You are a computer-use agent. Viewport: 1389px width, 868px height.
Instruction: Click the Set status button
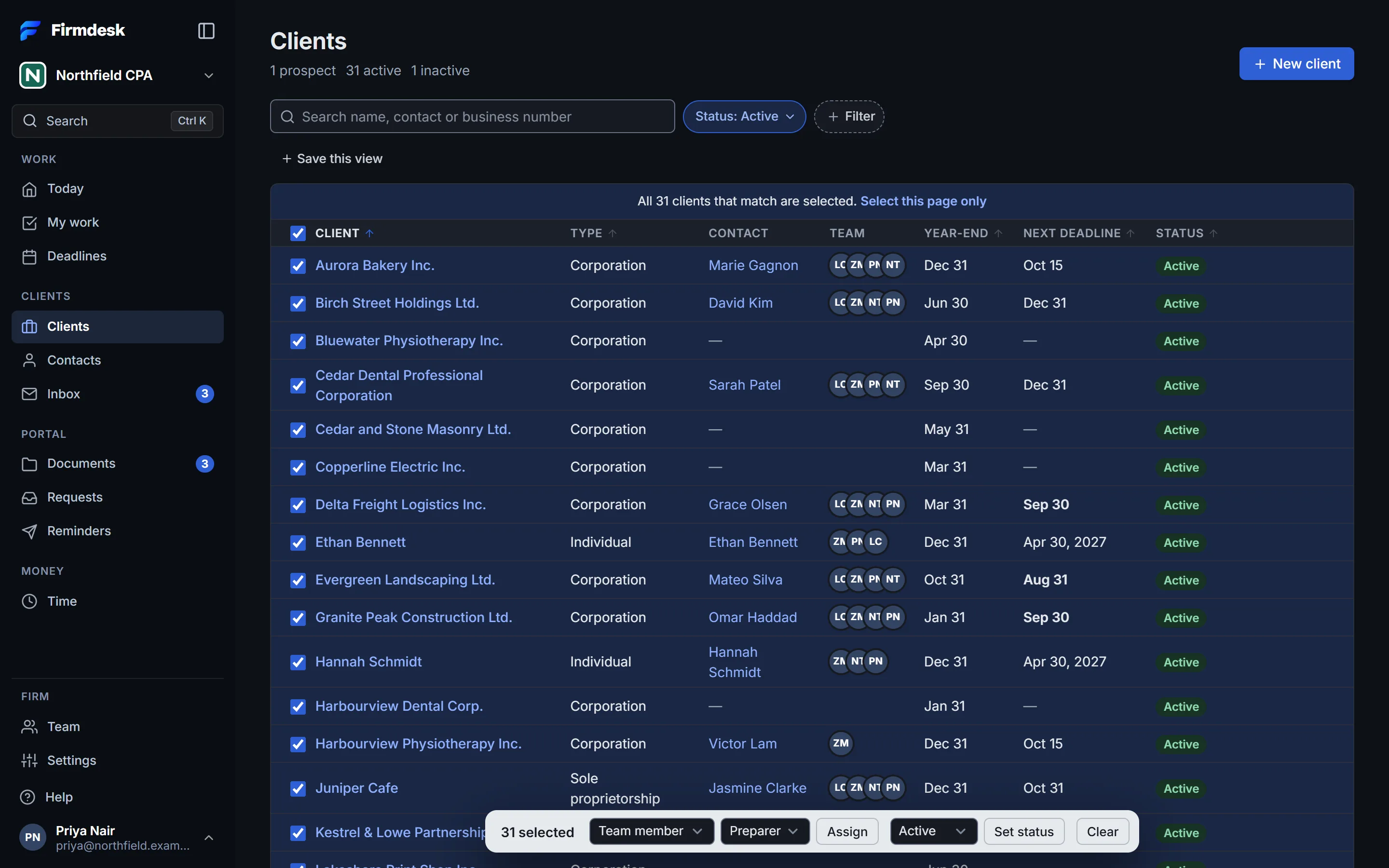tap(1024, 831)
